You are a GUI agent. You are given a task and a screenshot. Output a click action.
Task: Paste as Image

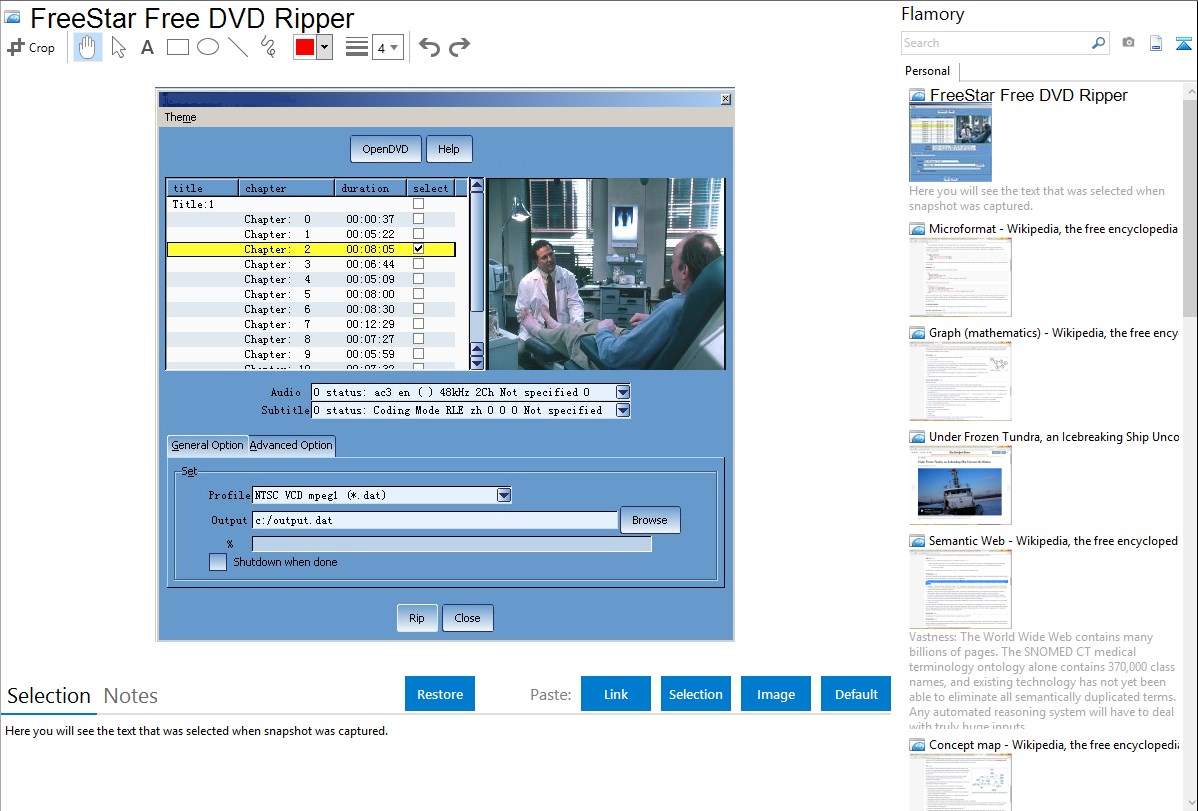(x=775, y=694)
